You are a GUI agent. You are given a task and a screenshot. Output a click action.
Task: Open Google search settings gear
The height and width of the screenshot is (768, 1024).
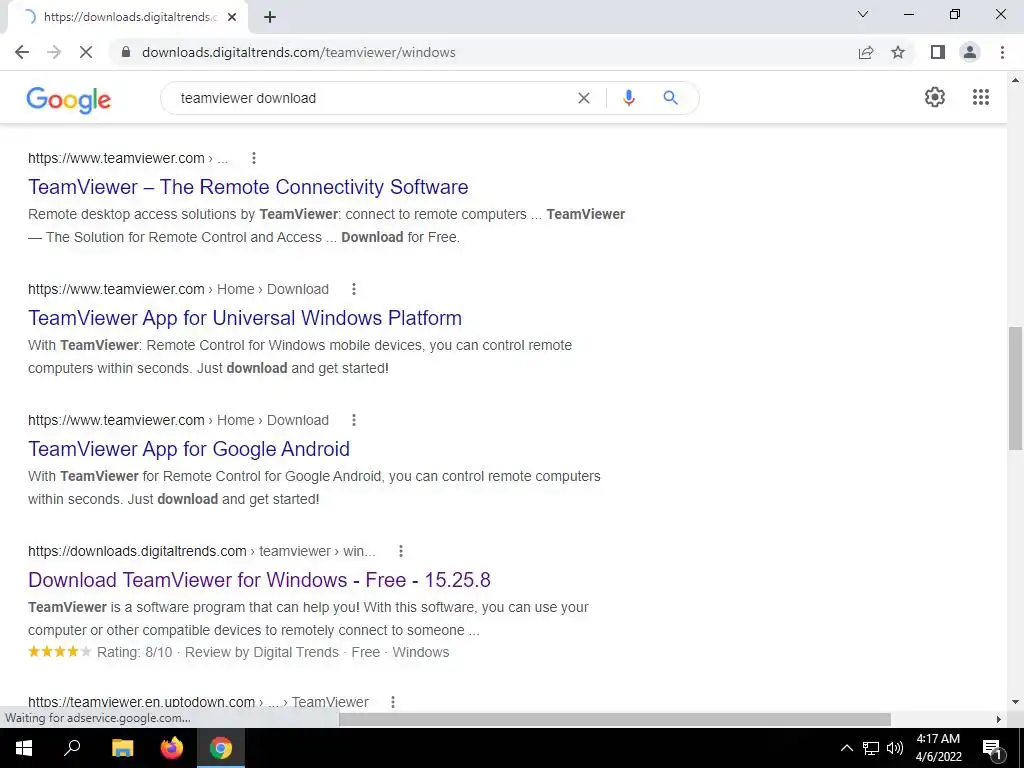click(x=935, y=97)
